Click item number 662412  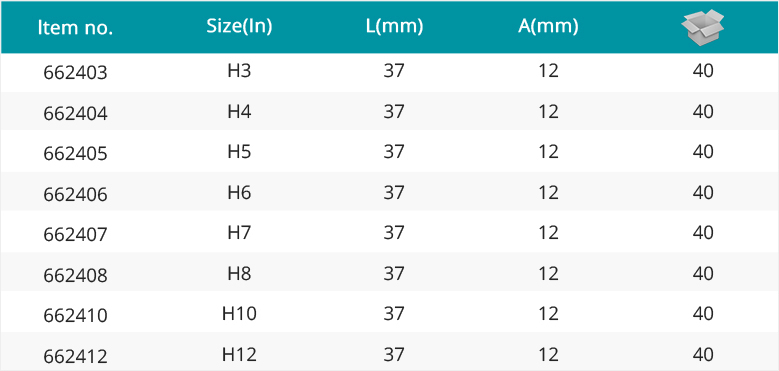pyautogui.click(x=76, y=356)
